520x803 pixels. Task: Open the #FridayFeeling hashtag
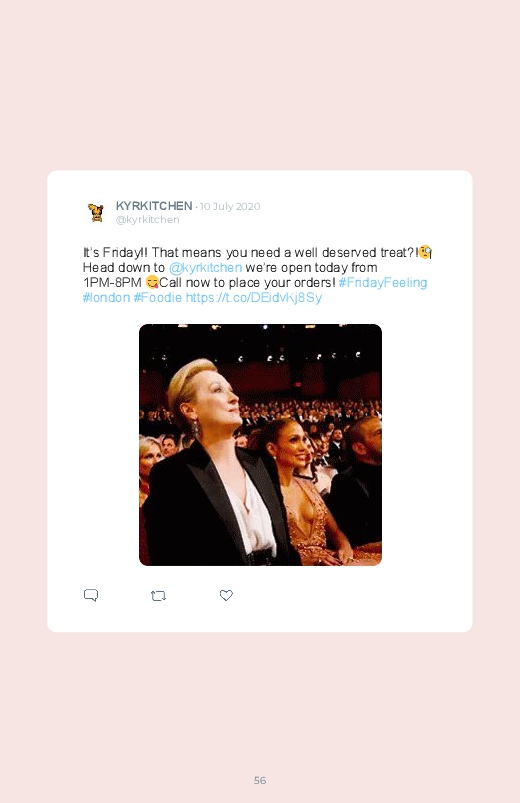383,282
